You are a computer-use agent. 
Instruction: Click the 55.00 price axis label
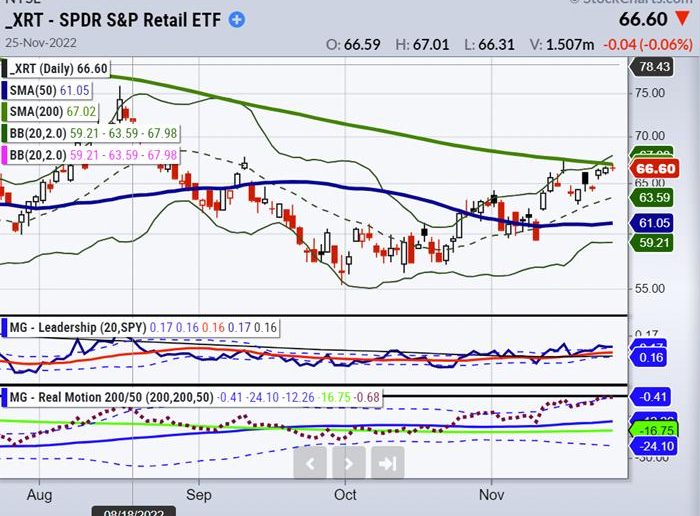[650, 288]
